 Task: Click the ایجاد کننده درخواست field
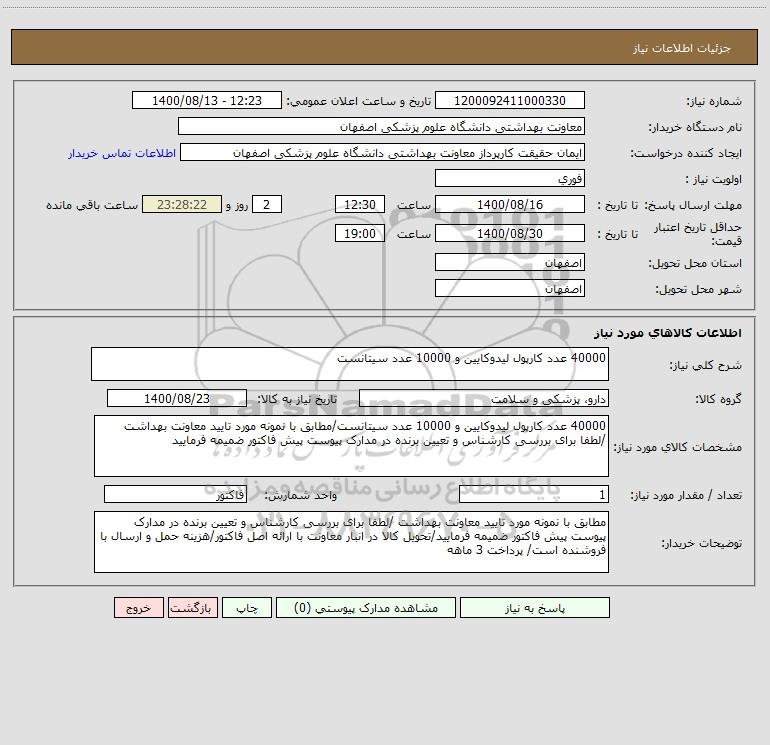(x=383, y=152)
